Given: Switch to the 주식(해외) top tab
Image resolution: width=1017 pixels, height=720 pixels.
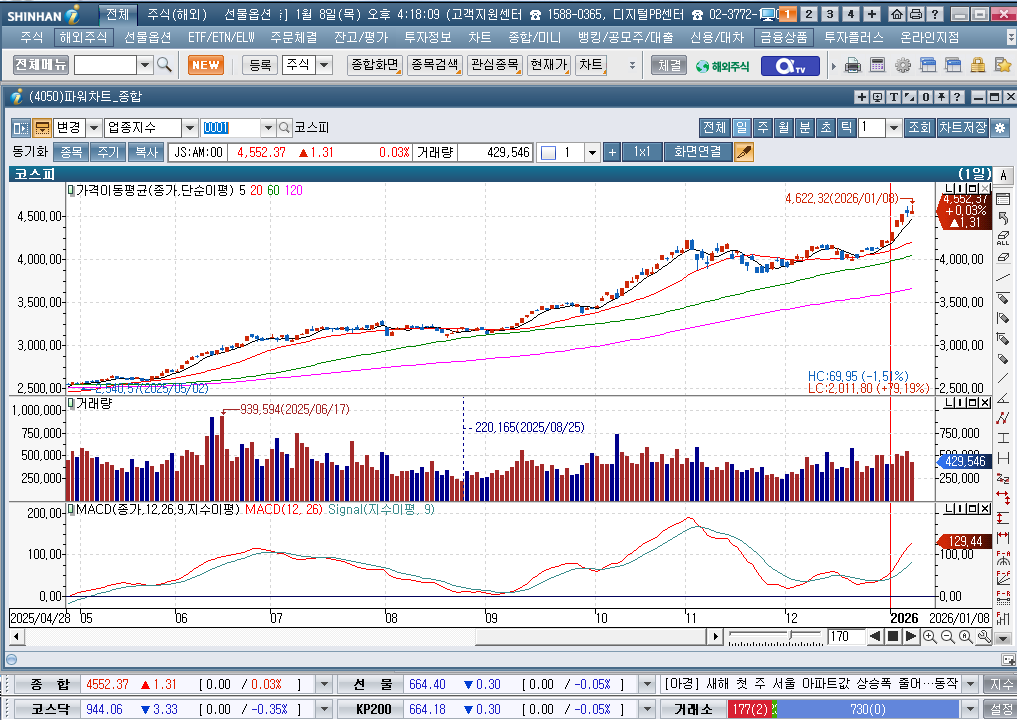Looking at the screenshot, I should click(176, 14).
